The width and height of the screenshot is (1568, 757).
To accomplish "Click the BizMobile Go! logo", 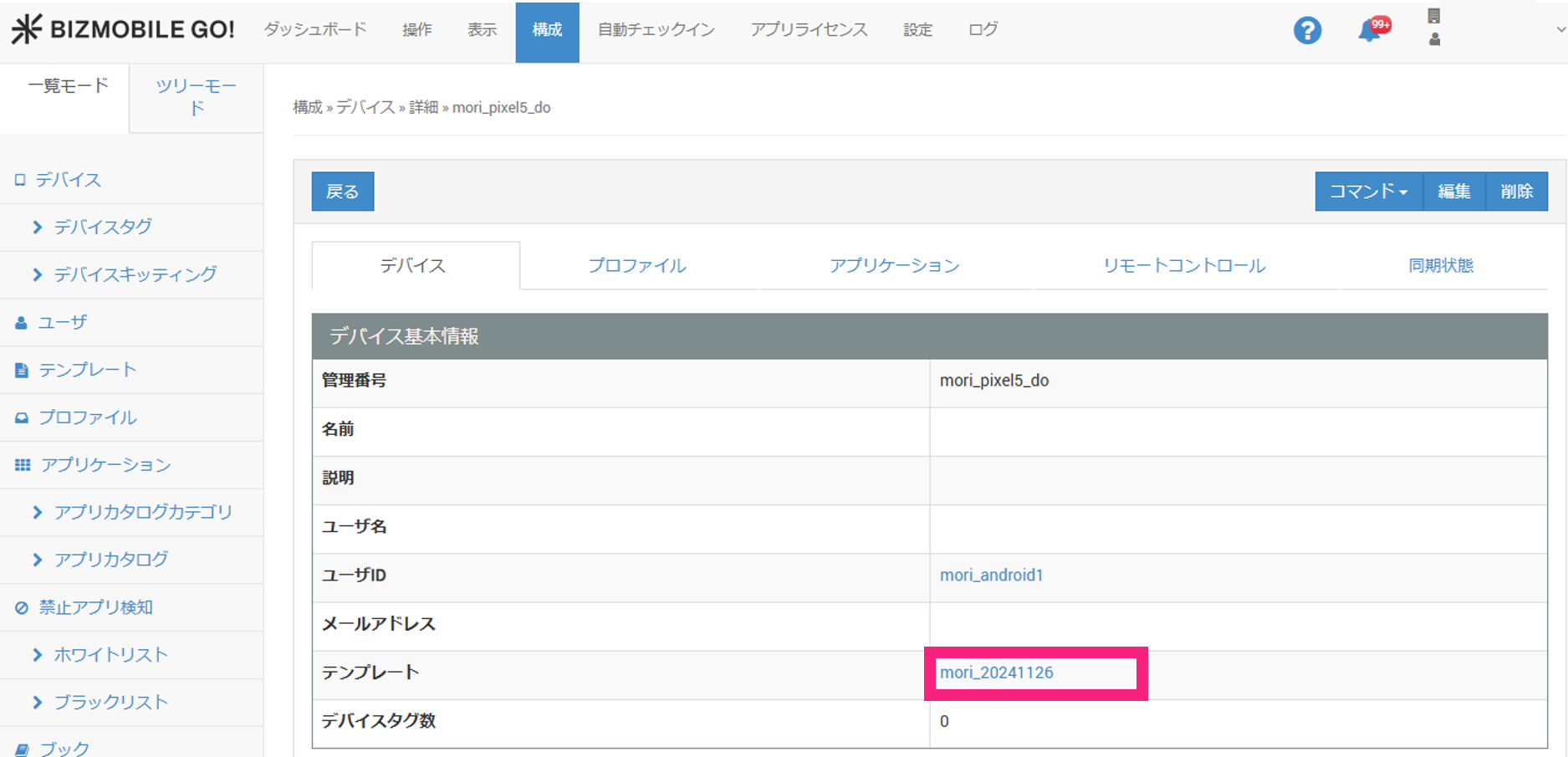I will [123, 29].
